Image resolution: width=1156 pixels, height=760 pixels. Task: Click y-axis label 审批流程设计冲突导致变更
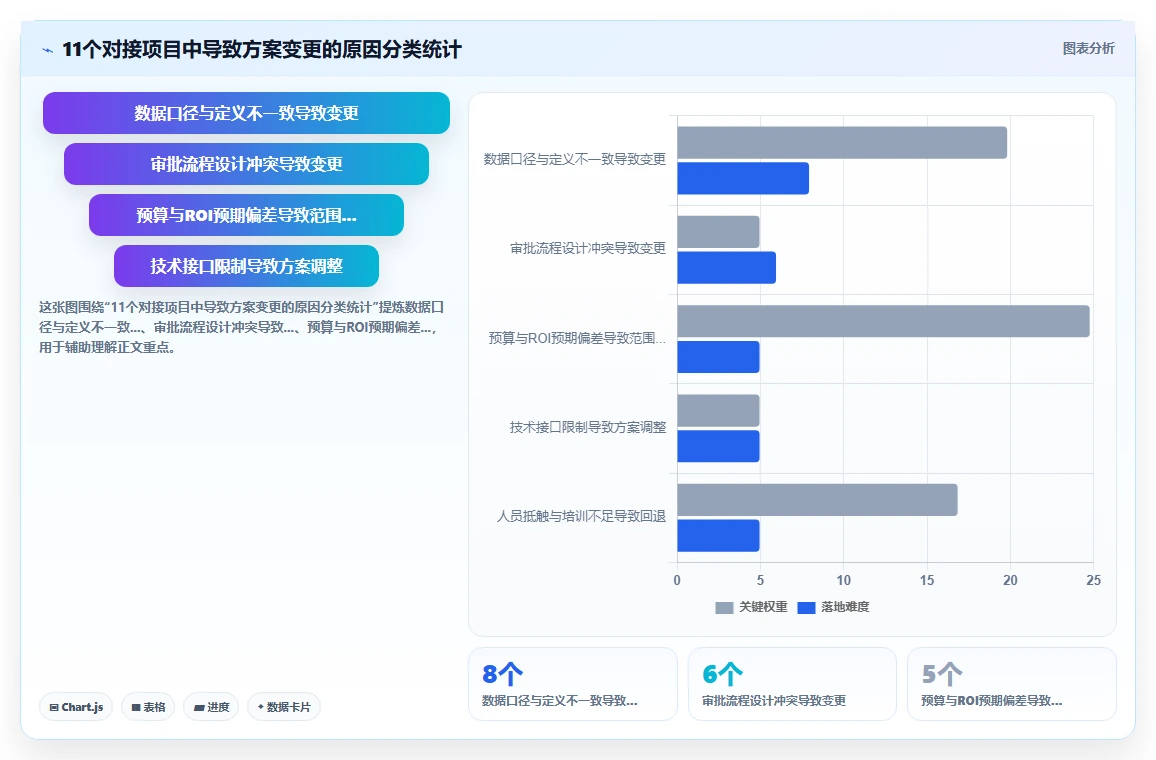(x=588, y=248)
